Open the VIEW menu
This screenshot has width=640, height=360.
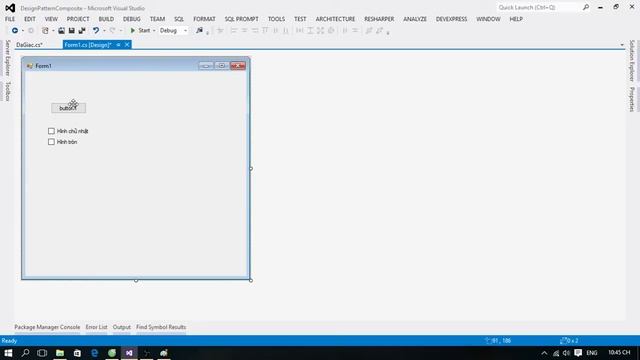pyautogui.click(x=51, y=19)
